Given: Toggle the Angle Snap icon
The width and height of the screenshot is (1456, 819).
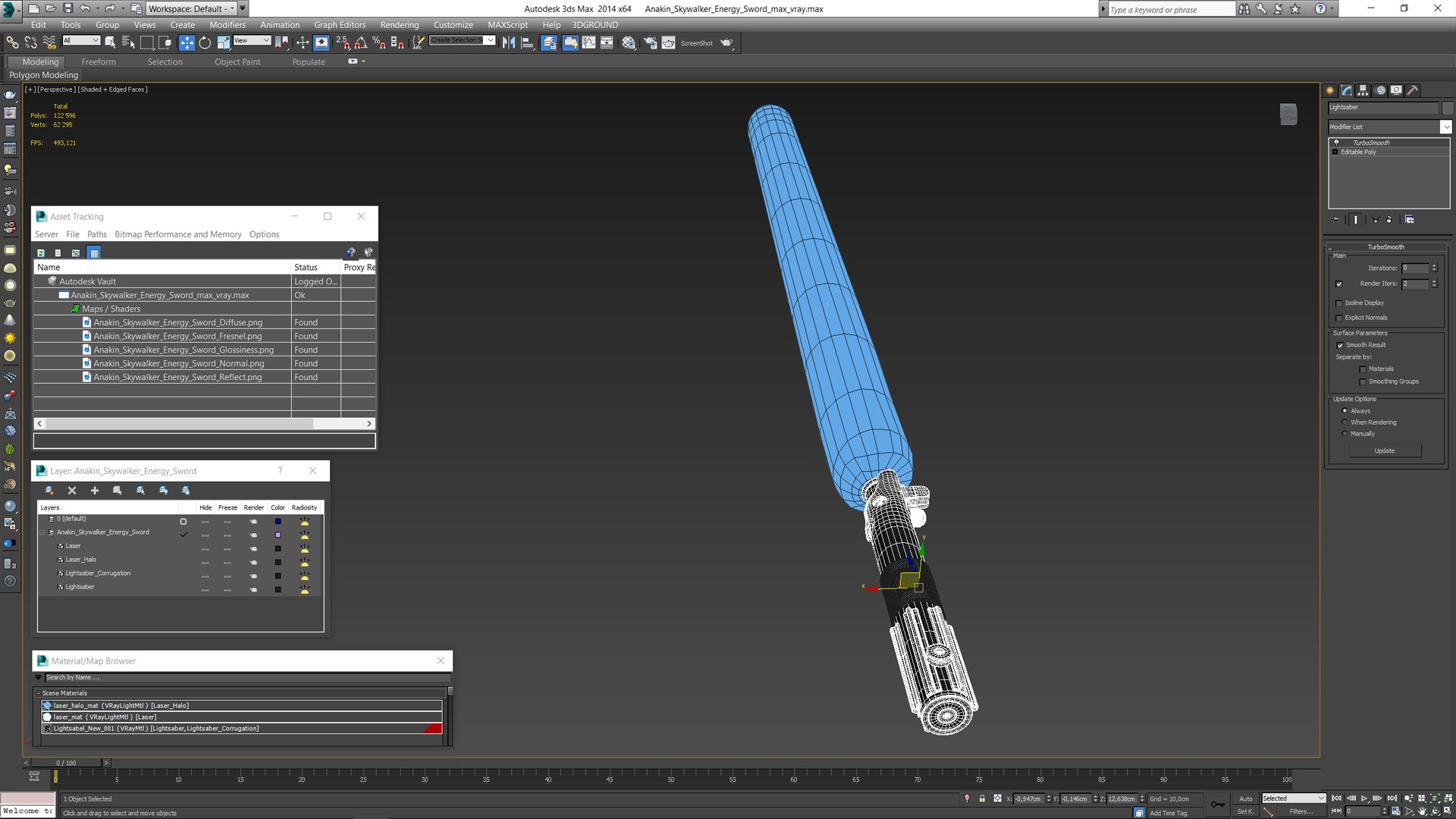Looking at the screenshot, I should click(361, 43).
